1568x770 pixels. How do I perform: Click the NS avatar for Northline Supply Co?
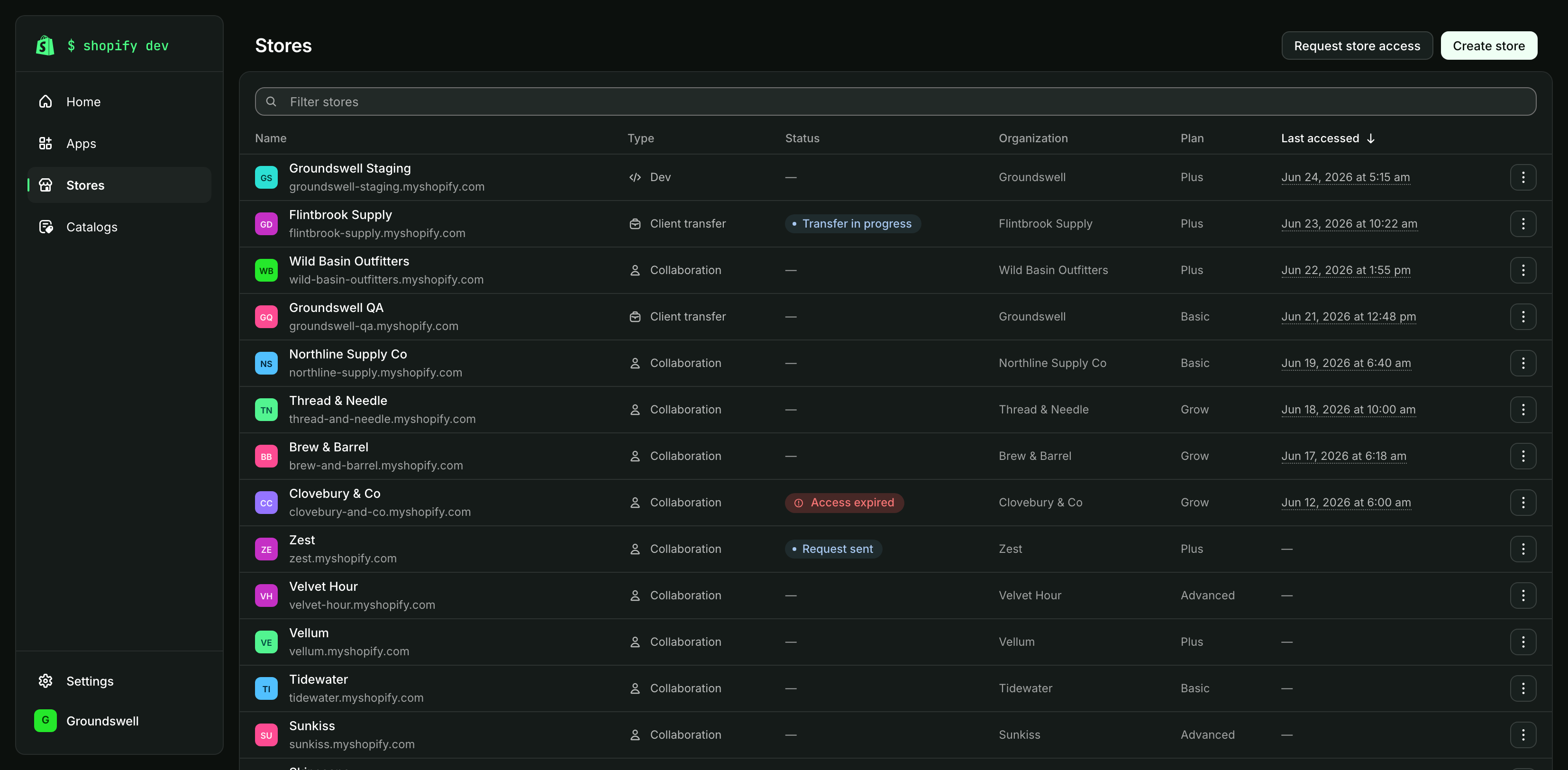pos(266,363)
